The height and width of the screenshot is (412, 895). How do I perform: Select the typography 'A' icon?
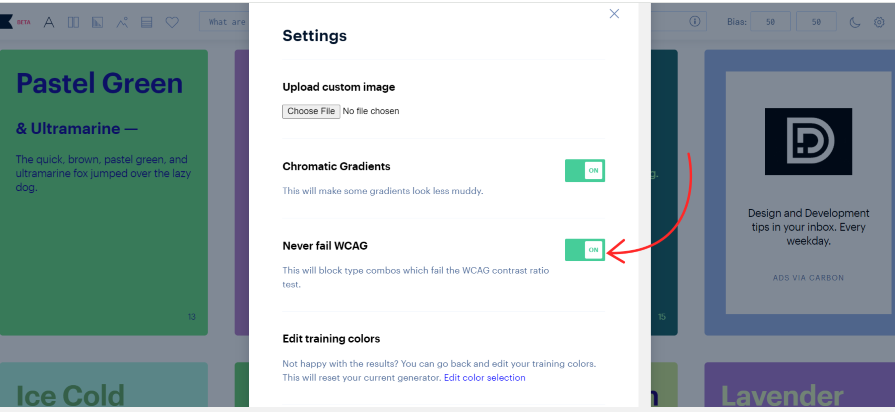[x=50, y=21]
